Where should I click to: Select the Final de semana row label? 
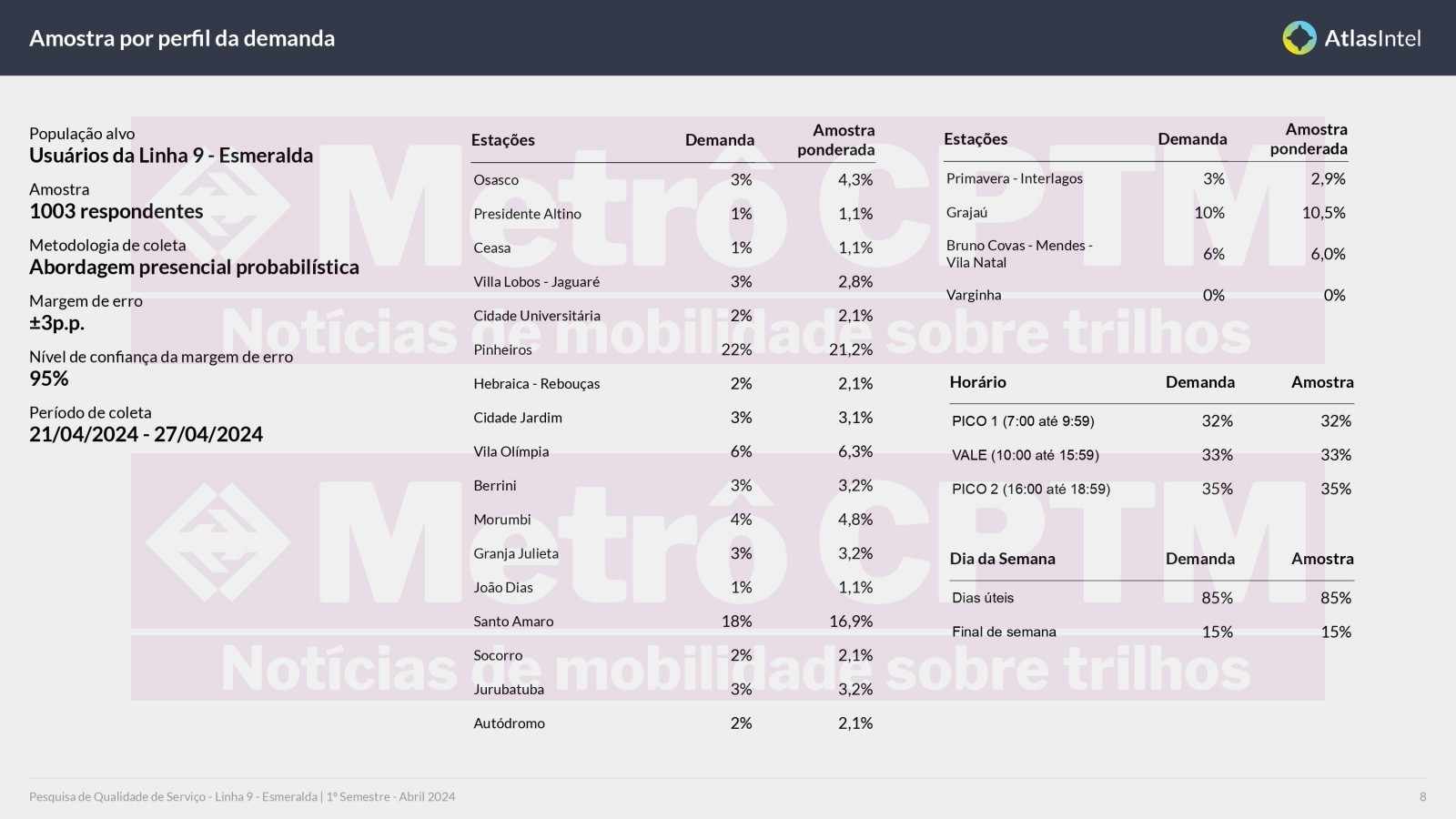click(1004, 632)
